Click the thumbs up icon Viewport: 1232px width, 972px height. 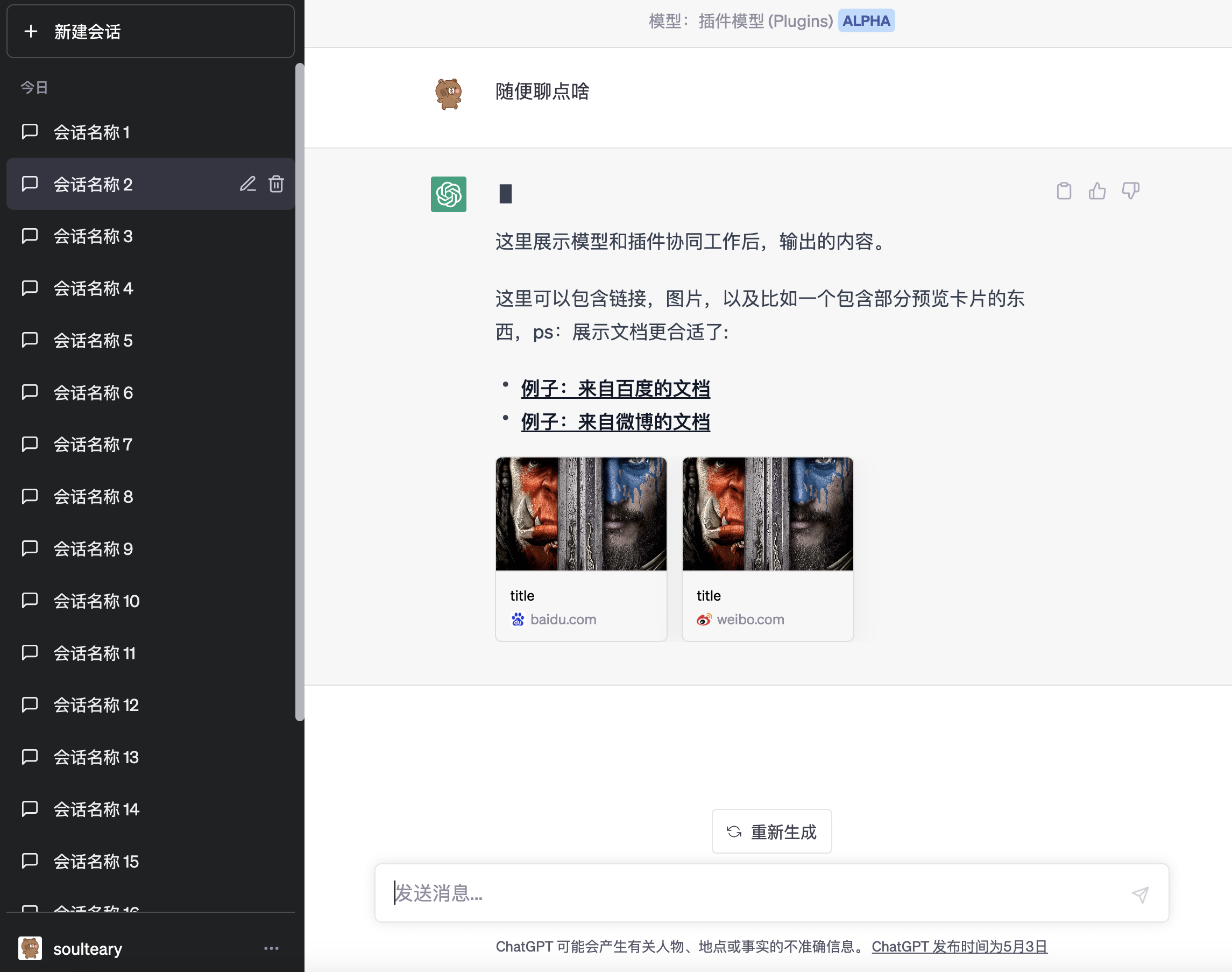1096,191
